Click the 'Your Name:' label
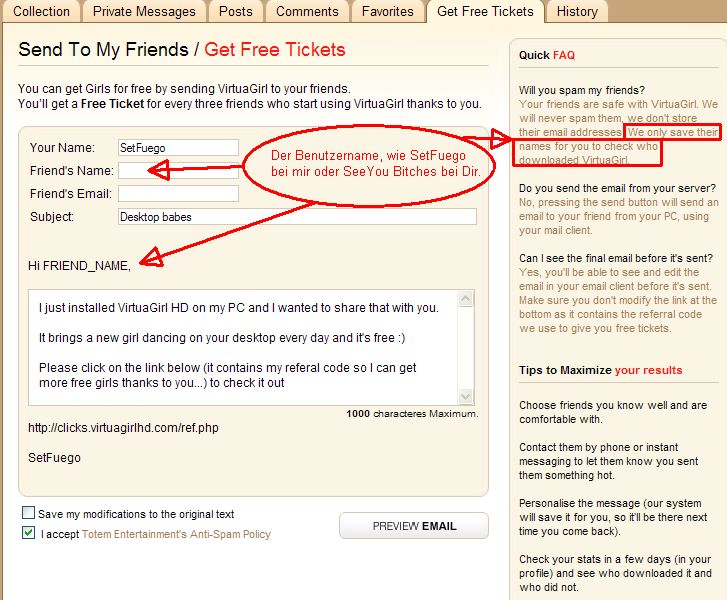The height and width of the screenshot is (600, 727). click(x=62, y=148)
